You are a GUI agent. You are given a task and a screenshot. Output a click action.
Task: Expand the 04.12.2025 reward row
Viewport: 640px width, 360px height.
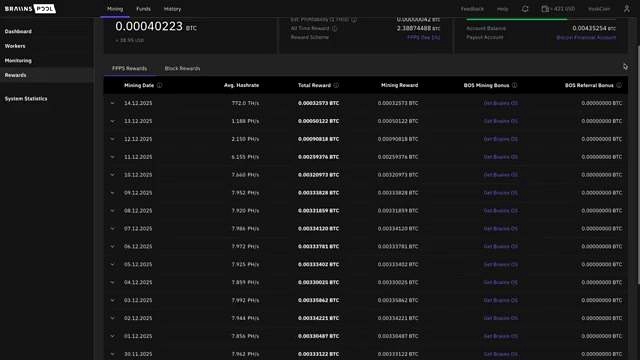112,282
